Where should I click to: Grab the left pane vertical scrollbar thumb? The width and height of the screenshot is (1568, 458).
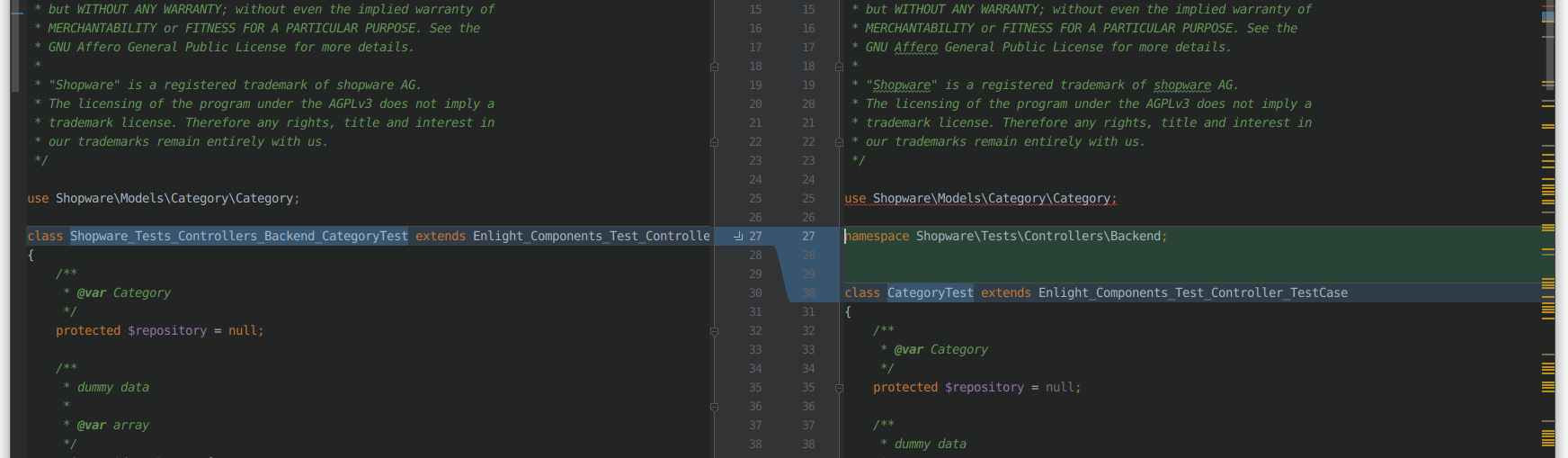tap(15, 45)
